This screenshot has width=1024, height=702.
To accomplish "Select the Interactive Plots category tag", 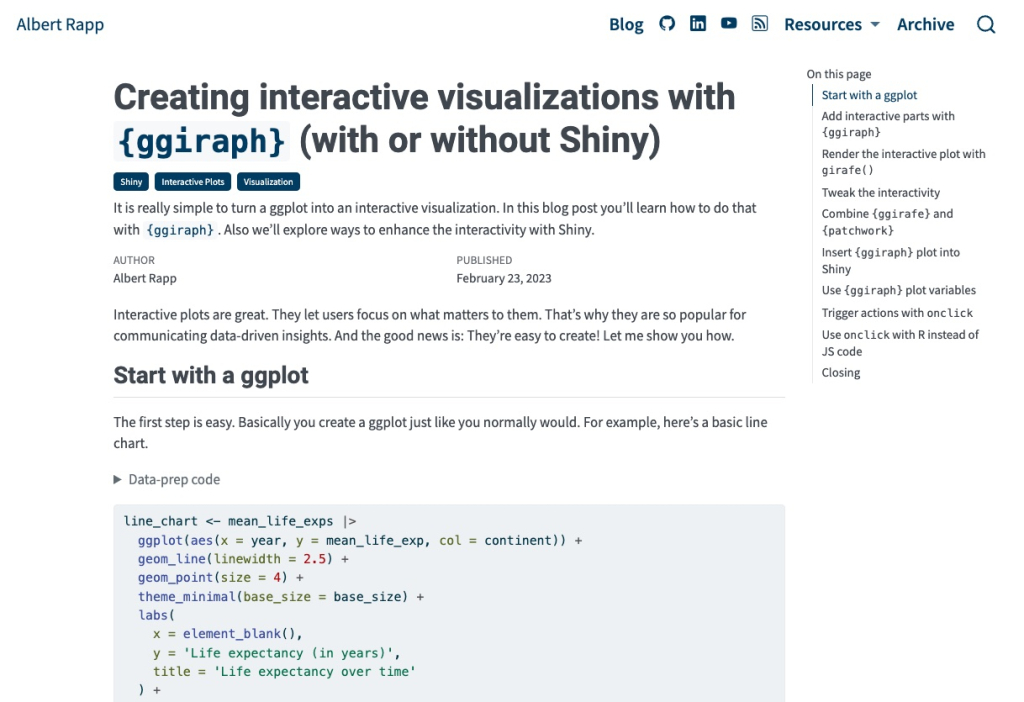I will (193, 182).
